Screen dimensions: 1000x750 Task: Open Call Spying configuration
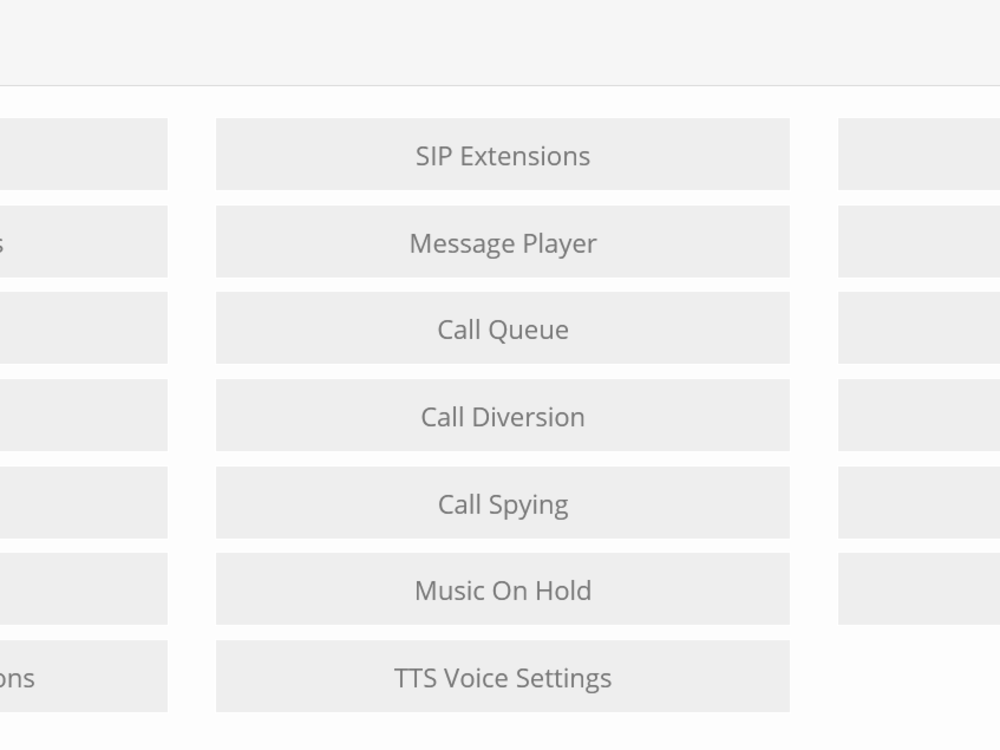click(x=502, y=503)
